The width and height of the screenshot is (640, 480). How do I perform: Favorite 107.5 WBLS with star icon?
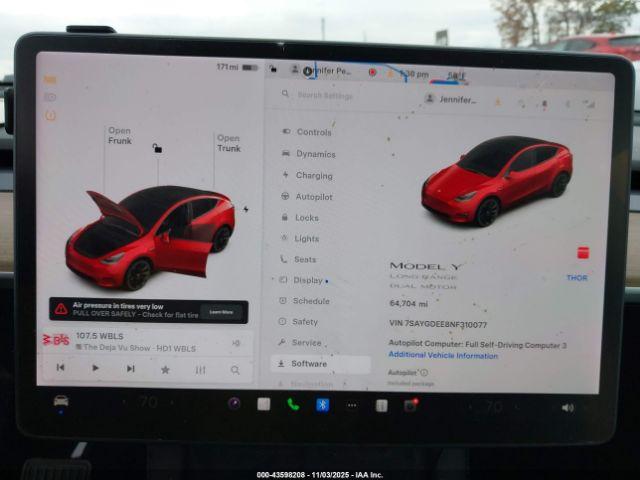(x=165, y=370)
